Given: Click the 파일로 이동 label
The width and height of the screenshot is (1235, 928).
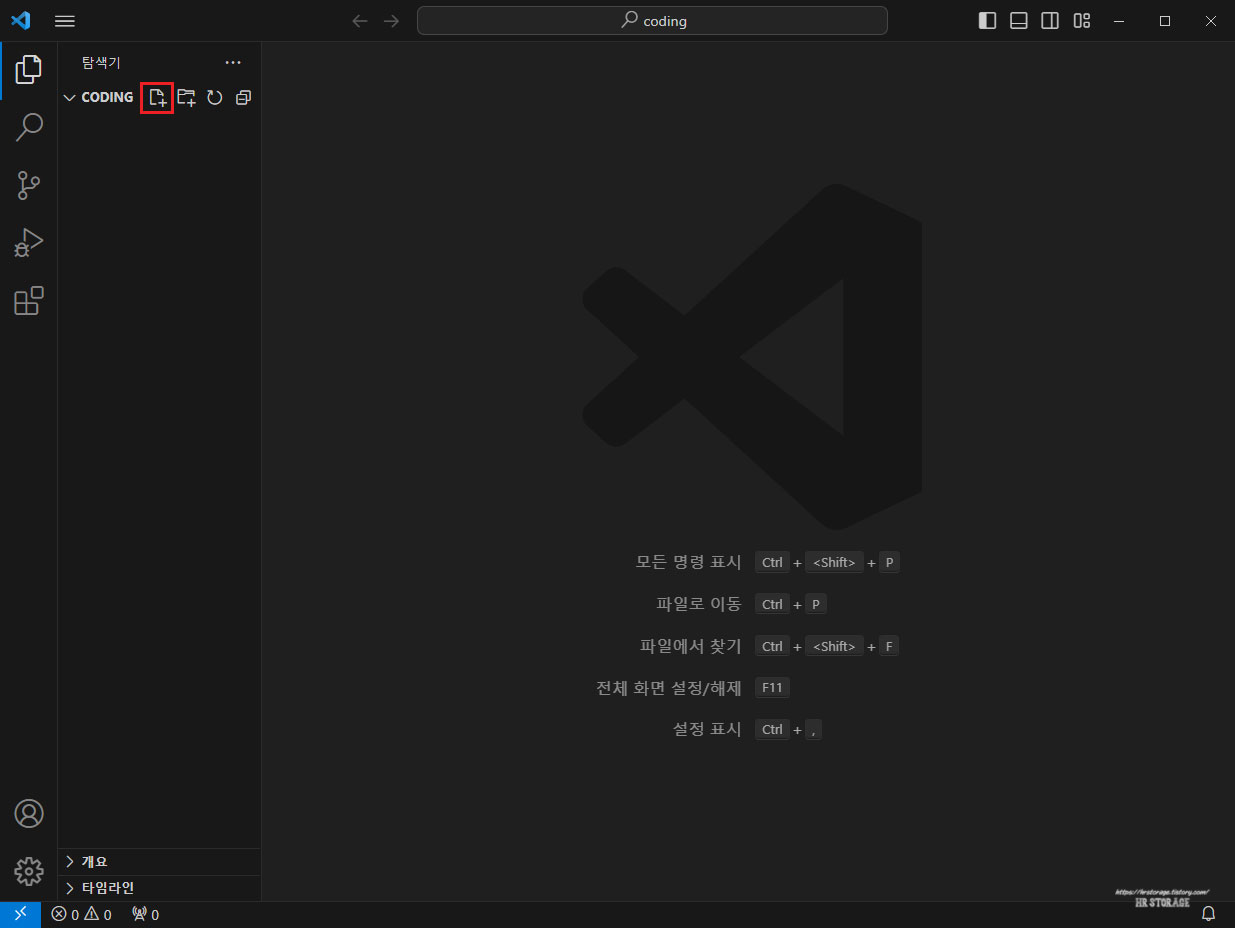Looking at the screenshot, I should click(699, 604).
